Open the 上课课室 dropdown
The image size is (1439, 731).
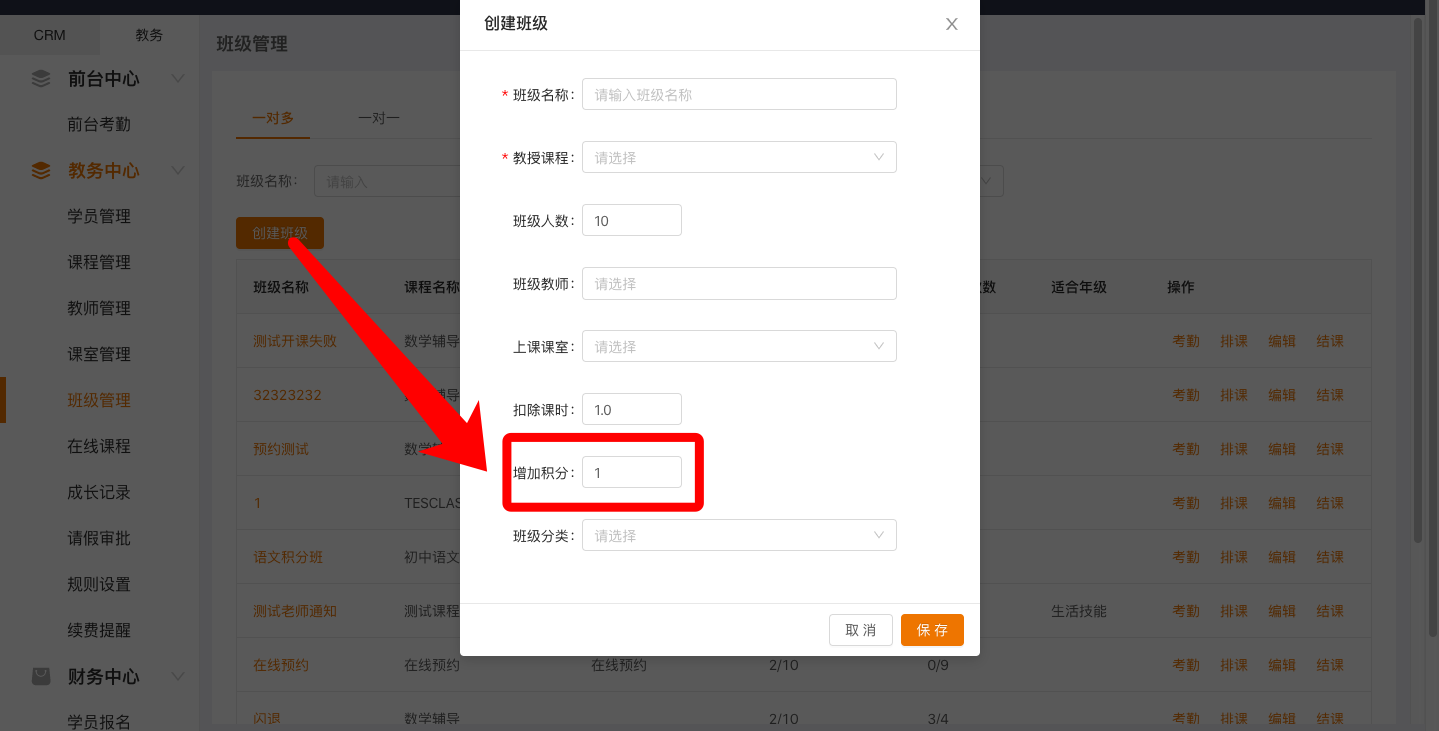[738, 346]
